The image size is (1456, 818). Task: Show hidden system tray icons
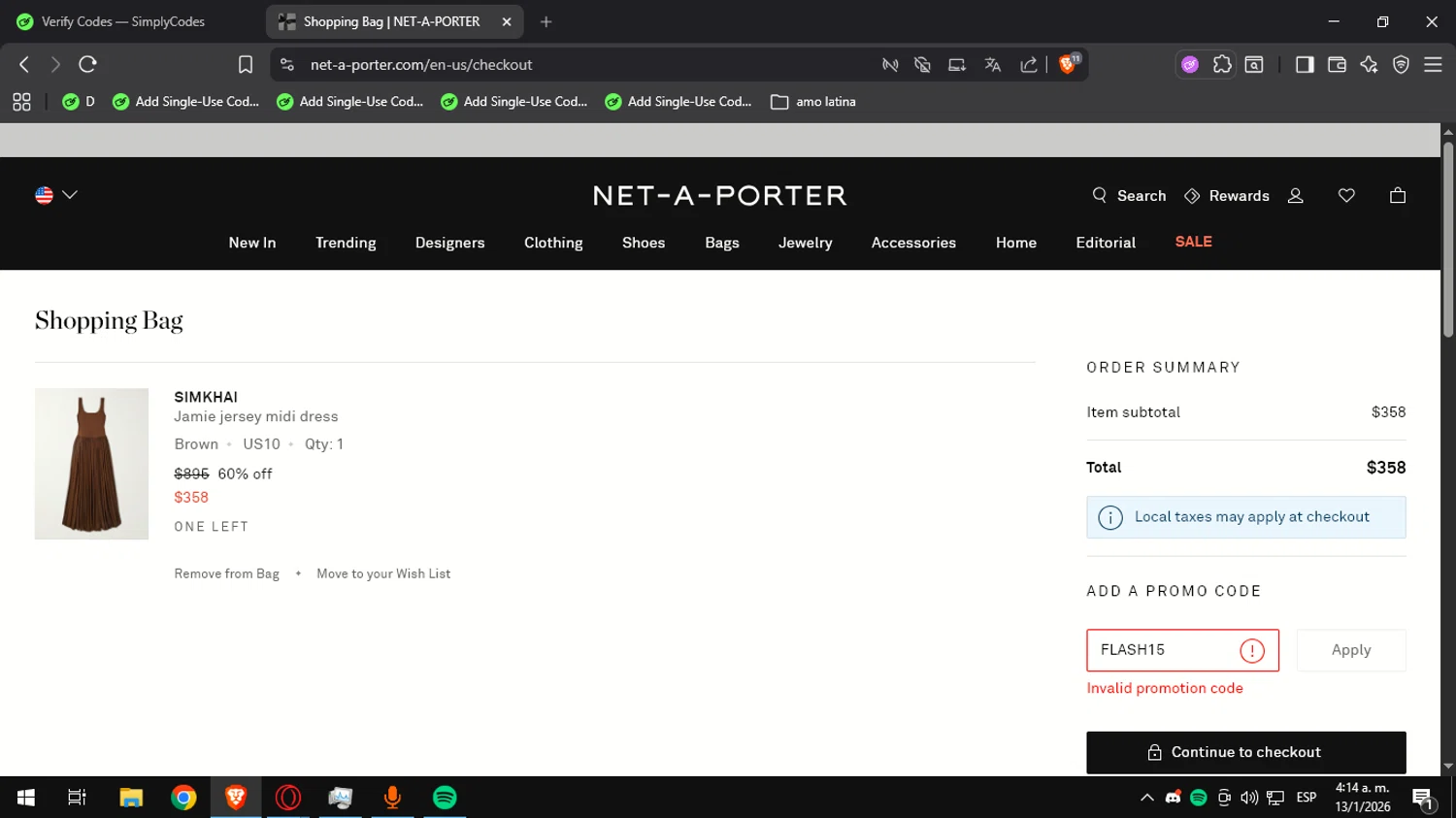pos(1147,798)
